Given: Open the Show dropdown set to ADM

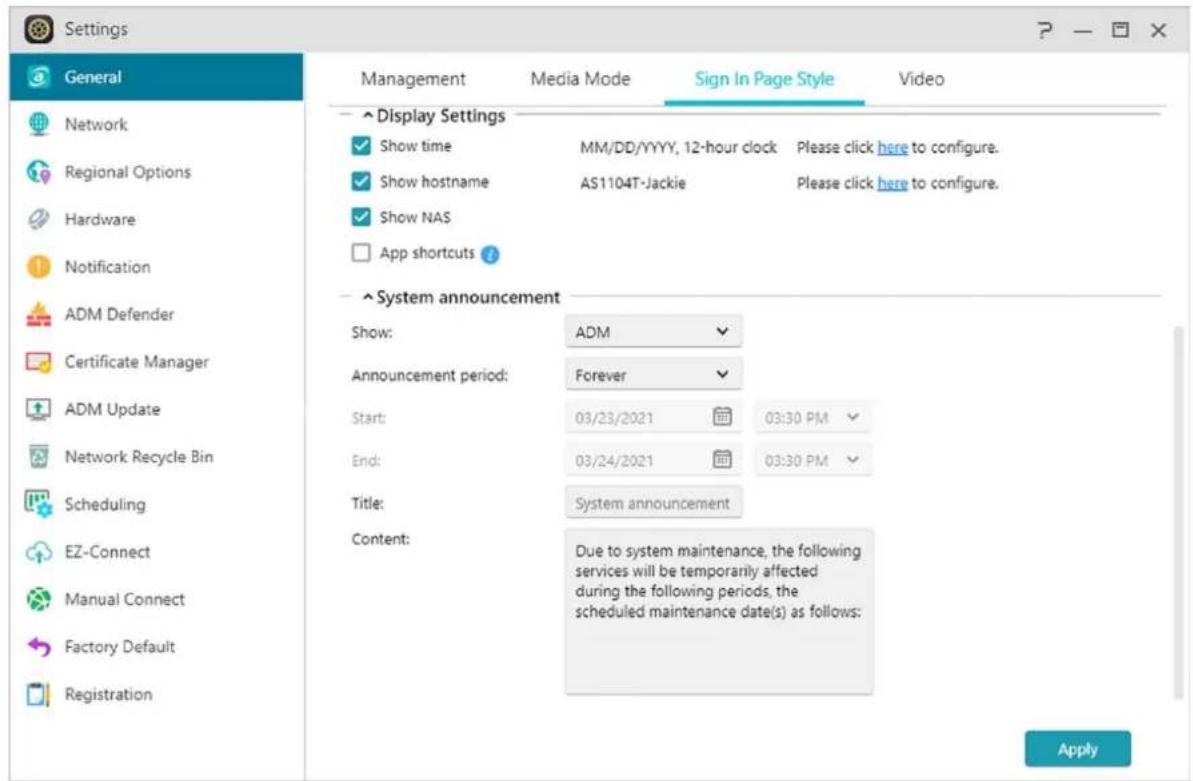Looking at the screenshot, I should [653, 331].
